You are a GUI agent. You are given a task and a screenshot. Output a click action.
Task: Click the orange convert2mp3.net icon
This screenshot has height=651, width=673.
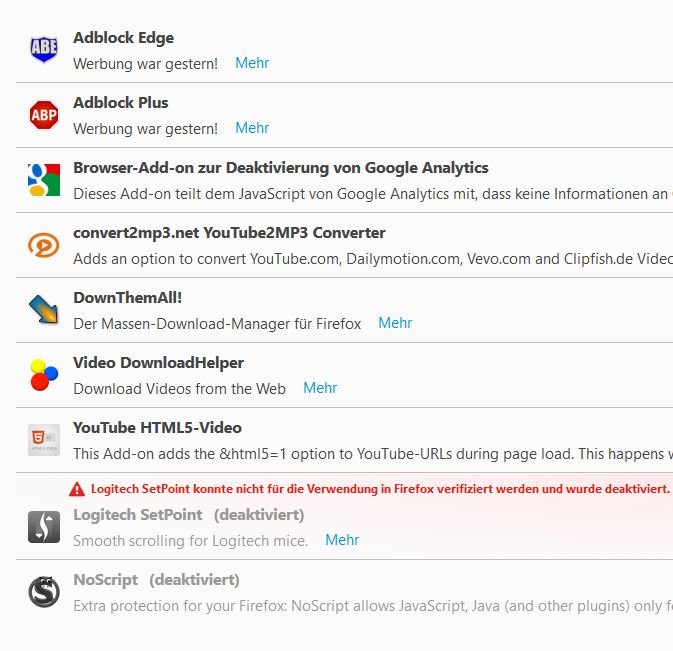point(44,245)
